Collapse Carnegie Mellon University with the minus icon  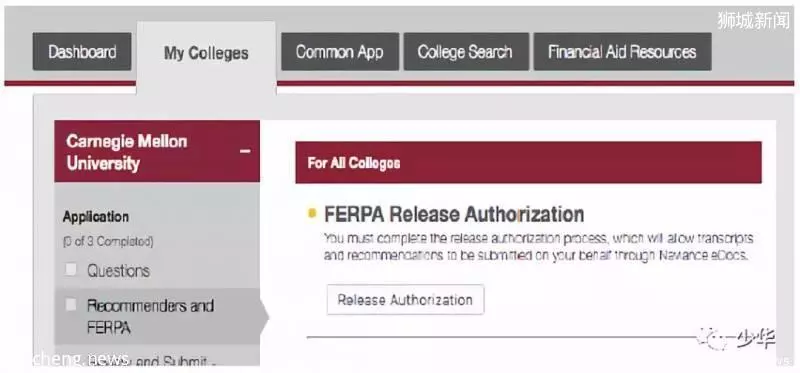245,152
